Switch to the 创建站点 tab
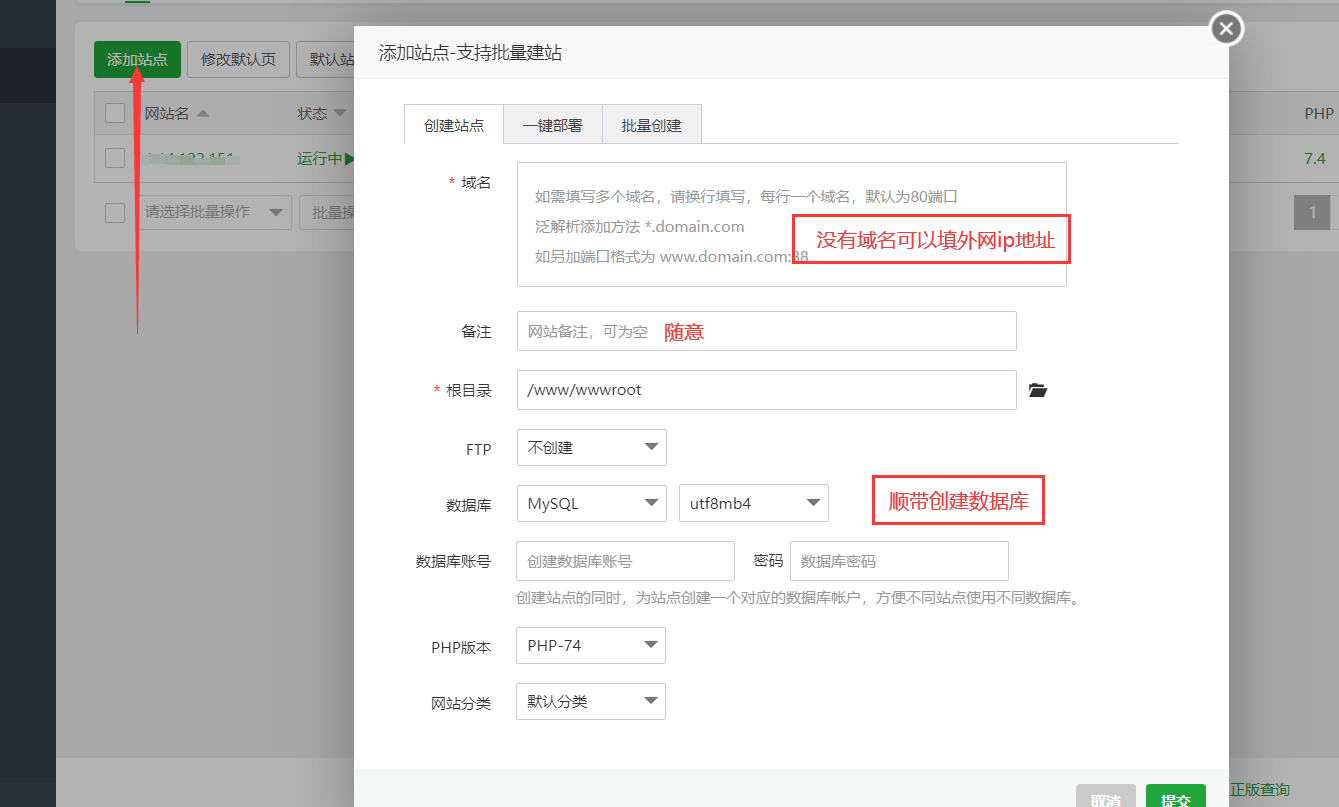 (454, 125)
